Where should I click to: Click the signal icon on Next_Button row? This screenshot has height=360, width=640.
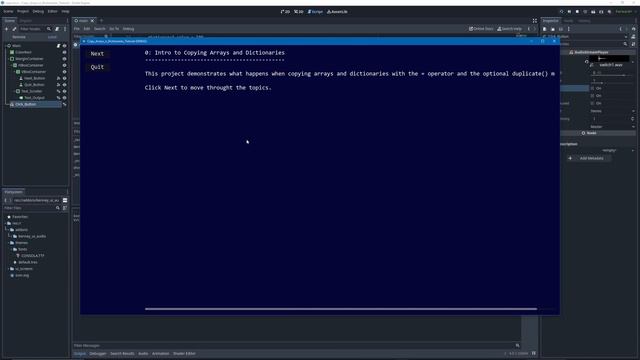click(x=58, y=78)
